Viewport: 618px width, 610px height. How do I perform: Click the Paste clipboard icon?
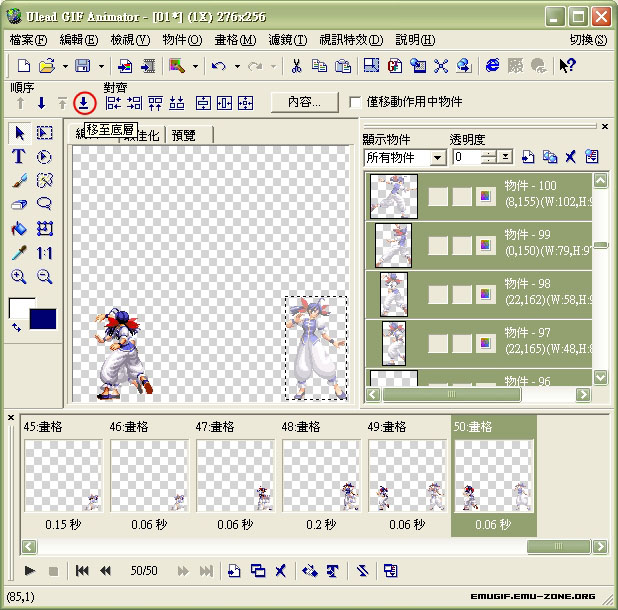pos(343,65)
